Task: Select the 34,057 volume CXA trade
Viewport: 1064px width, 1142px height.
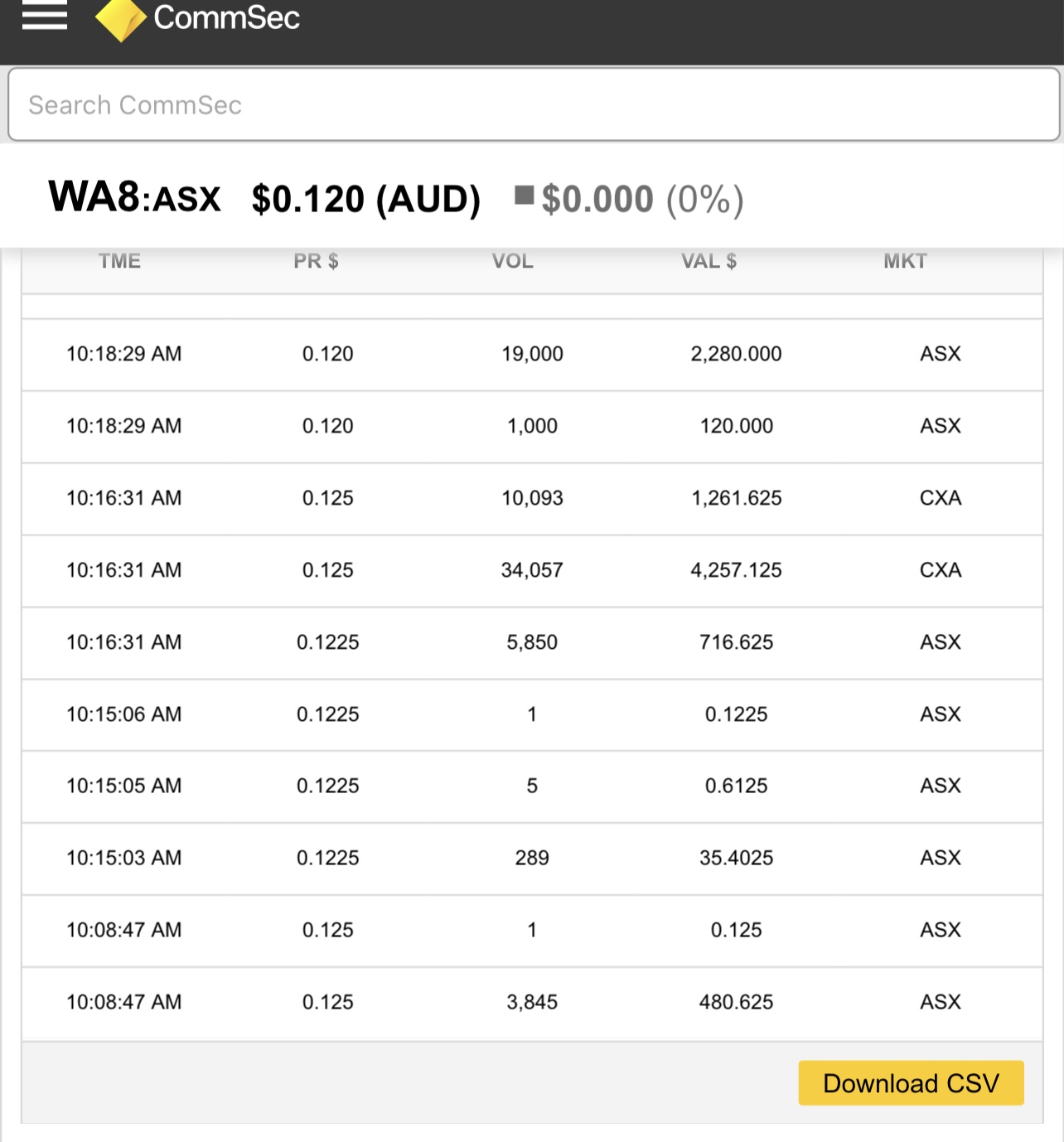Action: point(532,571)
